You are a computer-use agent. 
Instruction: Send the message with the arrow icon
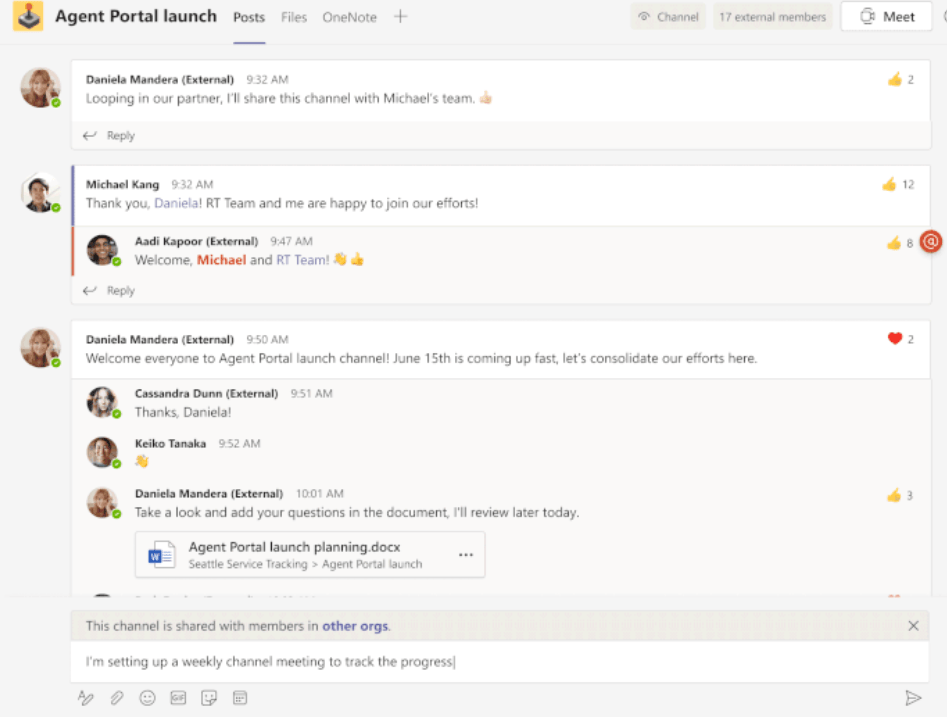point(912,698)
